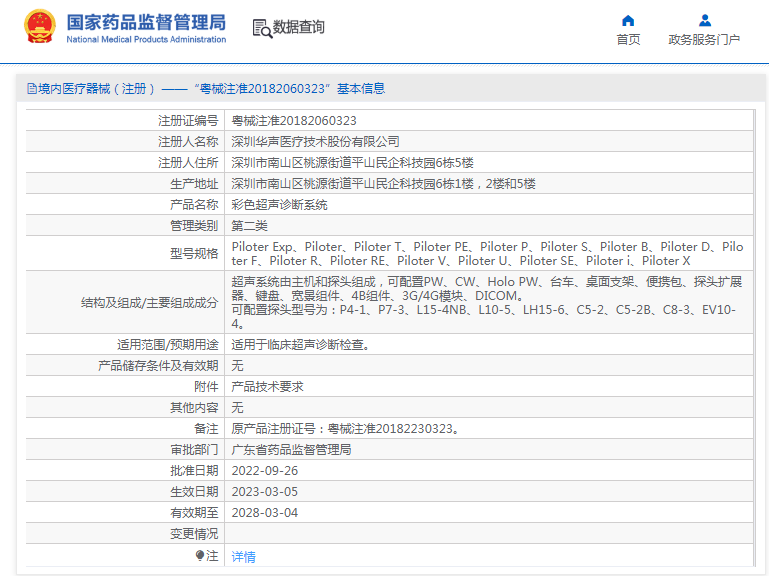The image size is (769, 576).
Task: Click the 政务服务门户 text link
Action: 704,40
